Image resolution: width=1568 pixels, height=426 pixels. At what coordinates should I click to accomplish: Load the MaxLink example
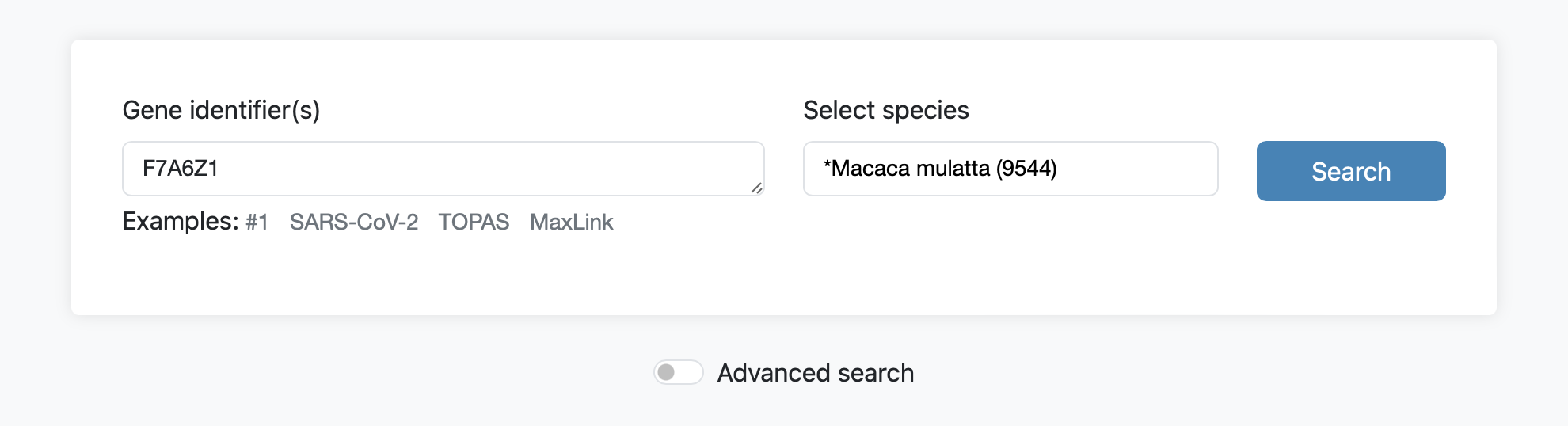572,223
